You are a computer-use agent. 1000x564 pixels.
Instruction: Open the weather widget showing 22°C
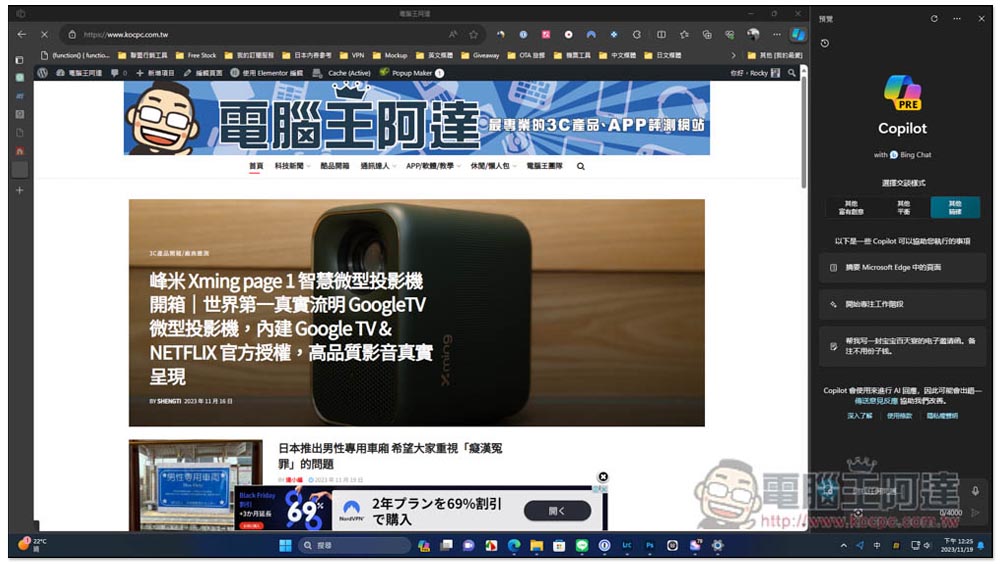pyautogui.click(x=32, y=545)
